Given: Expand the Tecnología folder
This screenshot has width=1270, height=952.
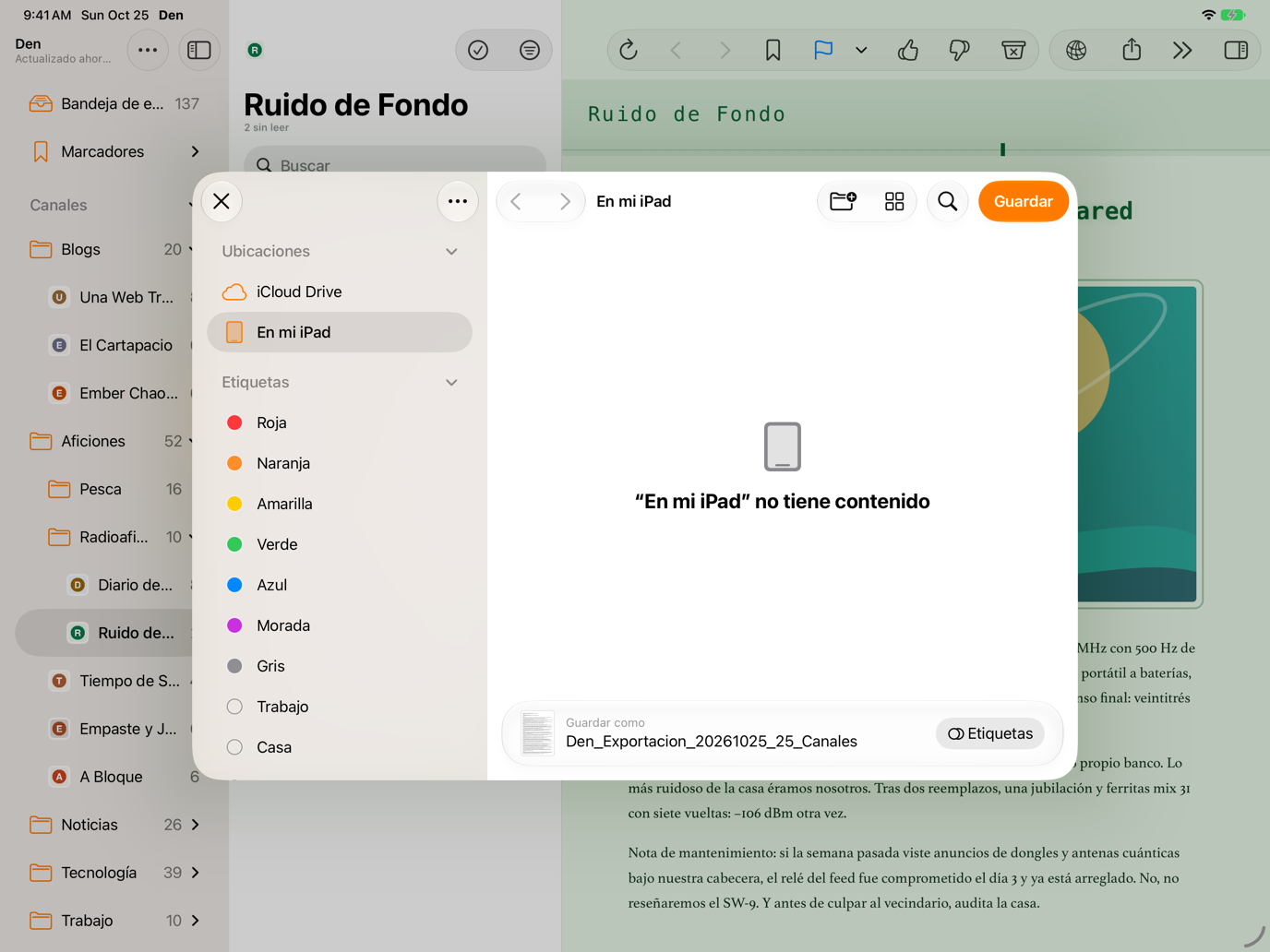Looking at the screenshot, I should 195,873.
